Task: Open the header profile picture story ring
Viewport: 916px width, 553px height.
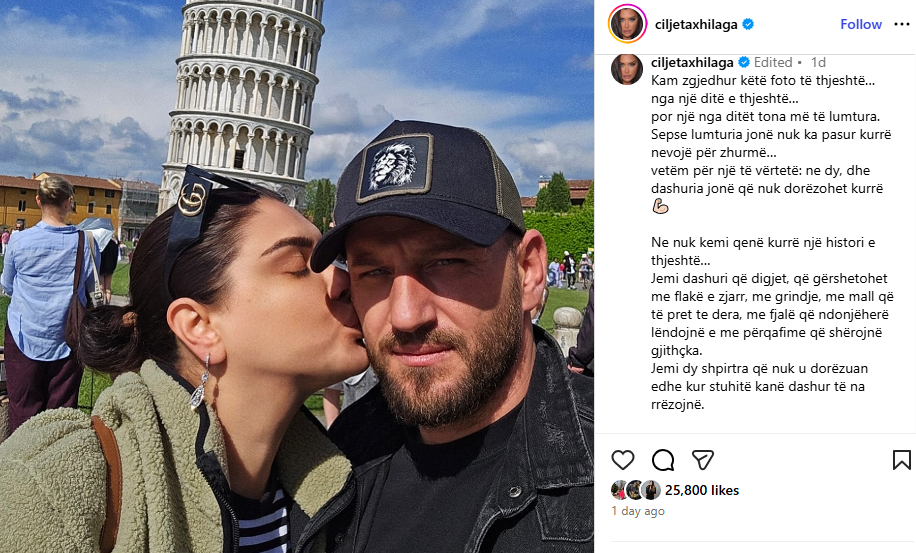Action: point(627,24)
